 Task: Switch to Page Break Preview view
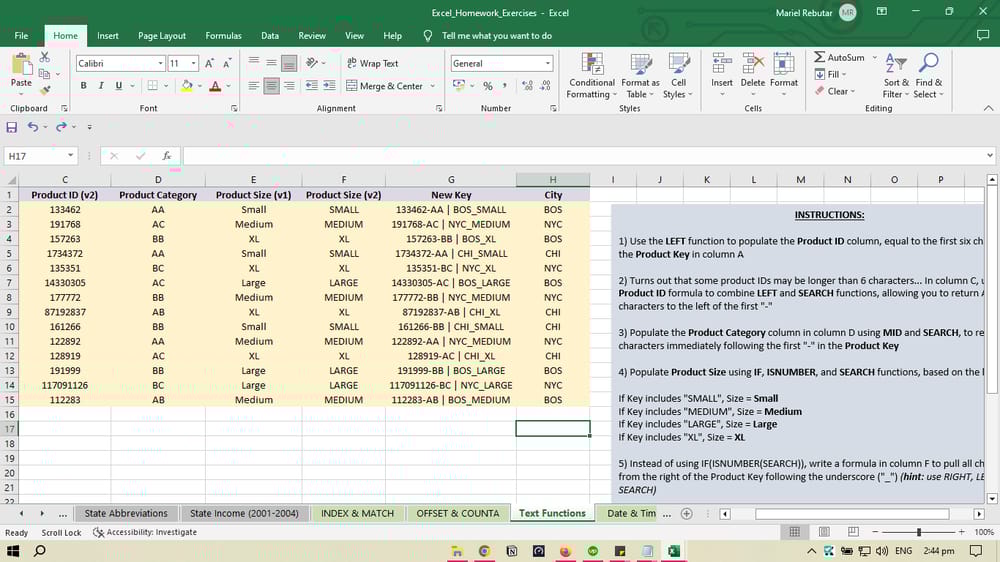853,531
